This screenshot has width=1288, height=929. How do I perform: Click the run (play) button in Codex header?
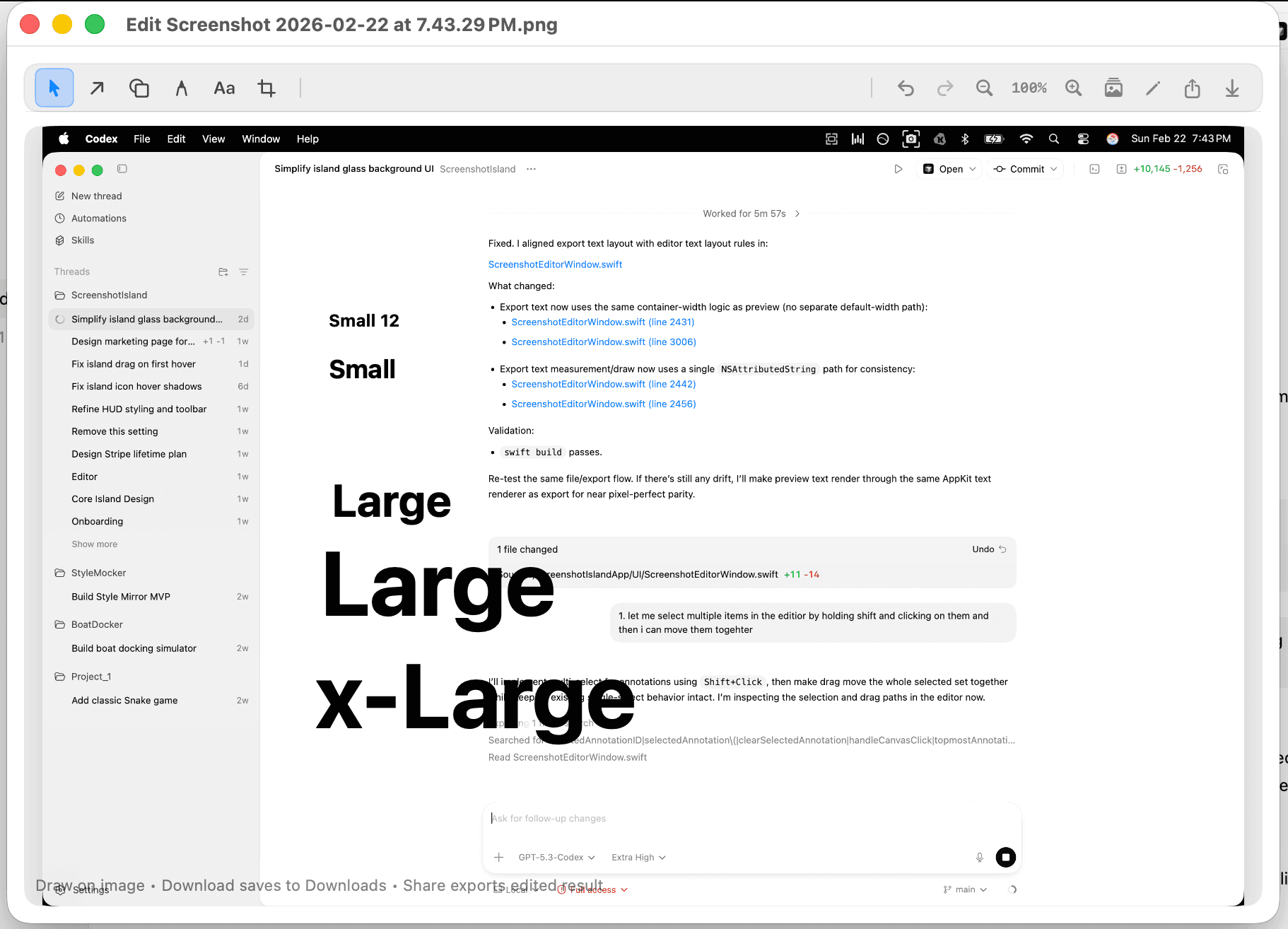tap(898, 169)
